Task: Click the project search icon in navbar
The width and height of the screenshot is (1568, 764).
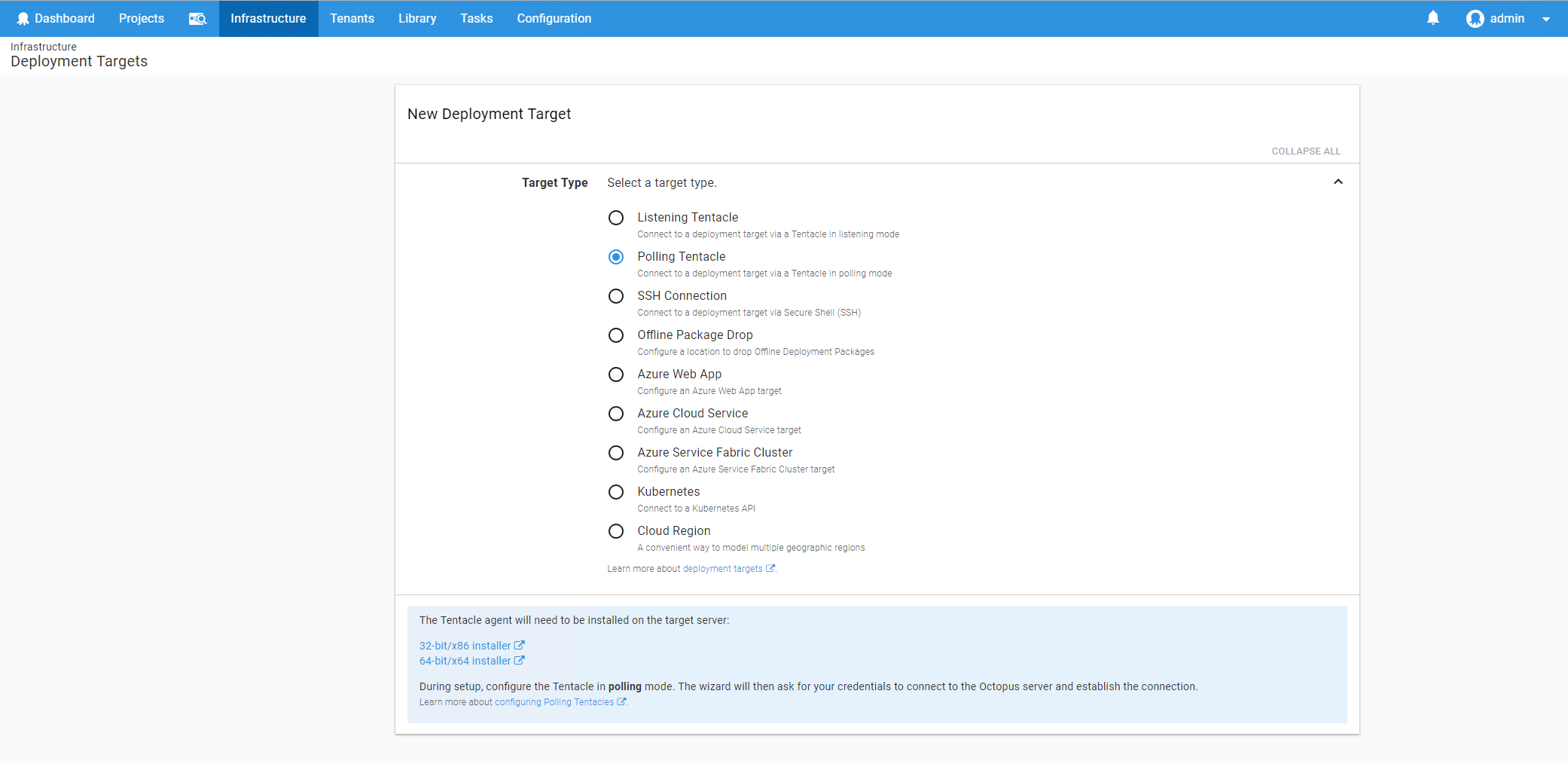Action: tap(197, 19)
